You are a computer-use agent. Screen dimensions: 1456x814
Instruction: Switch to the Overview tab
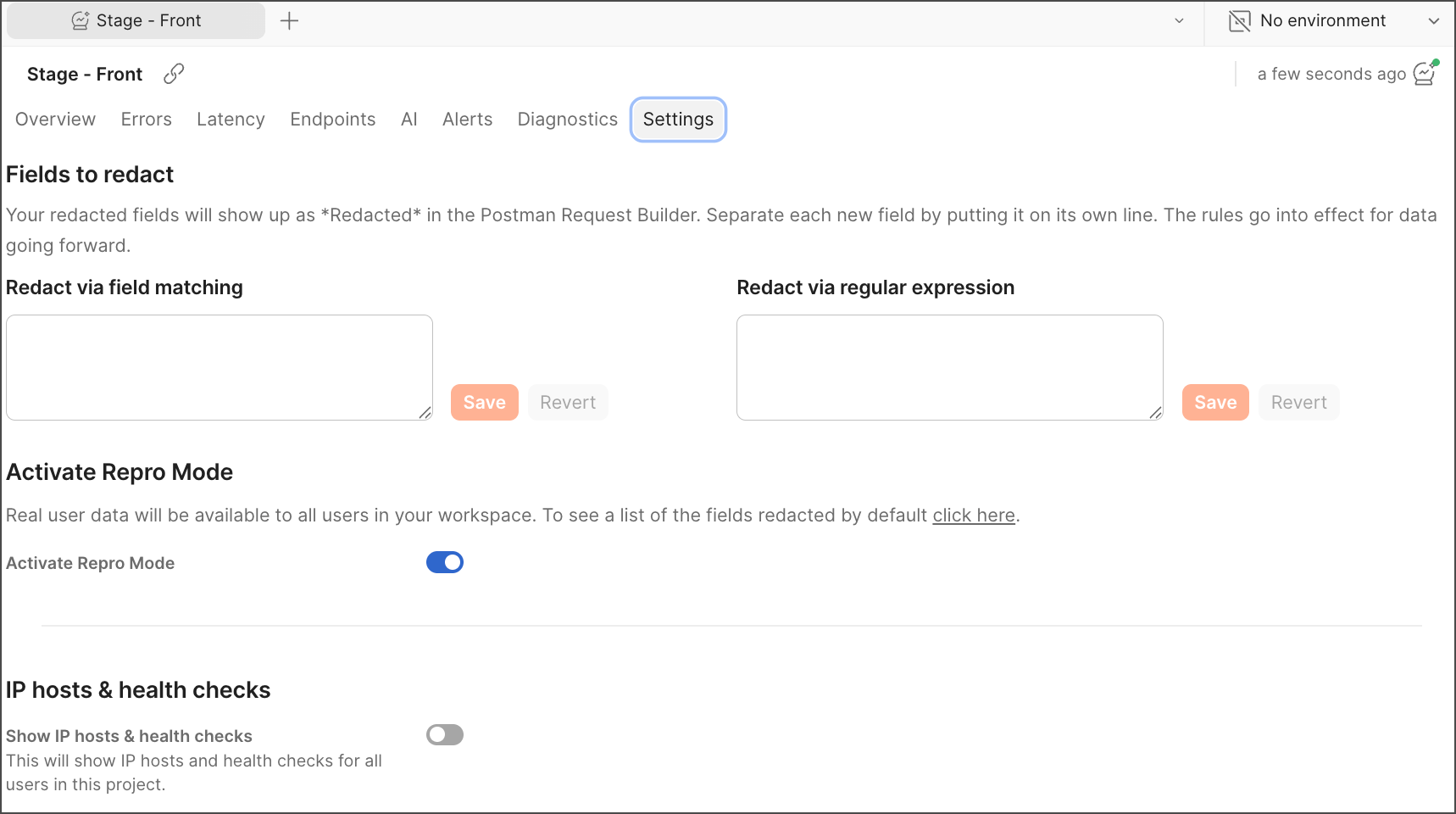[x=55, y=120]
